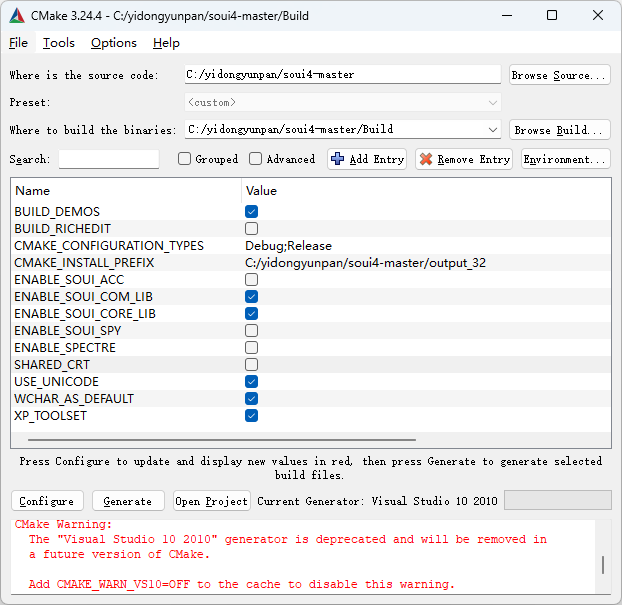Click the blue plus Add Entry icon

(337, 159)
